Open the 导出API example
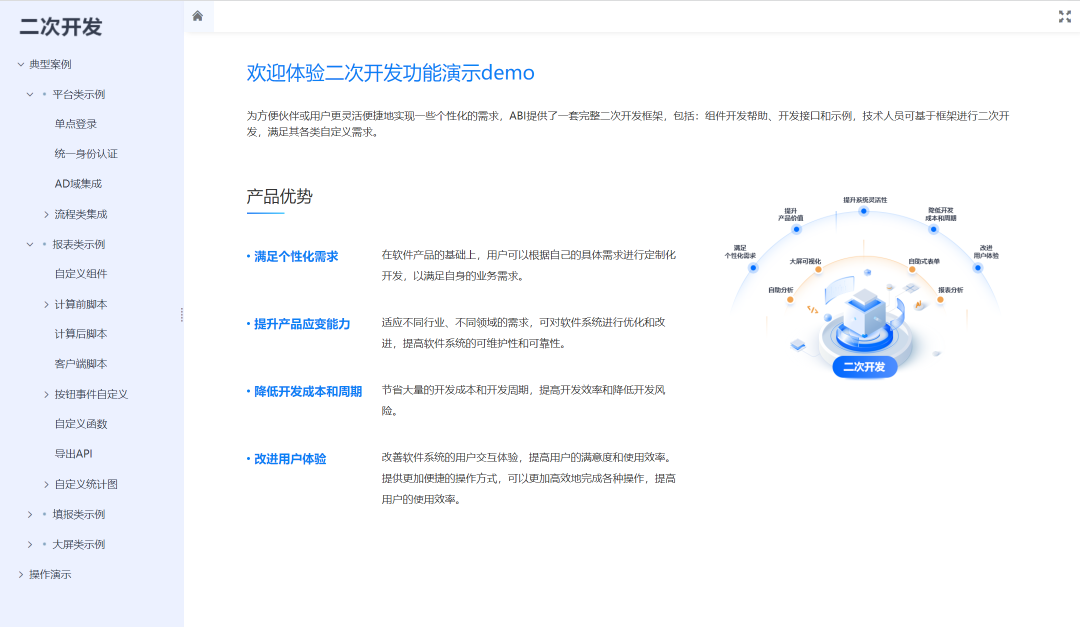Screen dimensions: 1080x627 pos(73,454)
